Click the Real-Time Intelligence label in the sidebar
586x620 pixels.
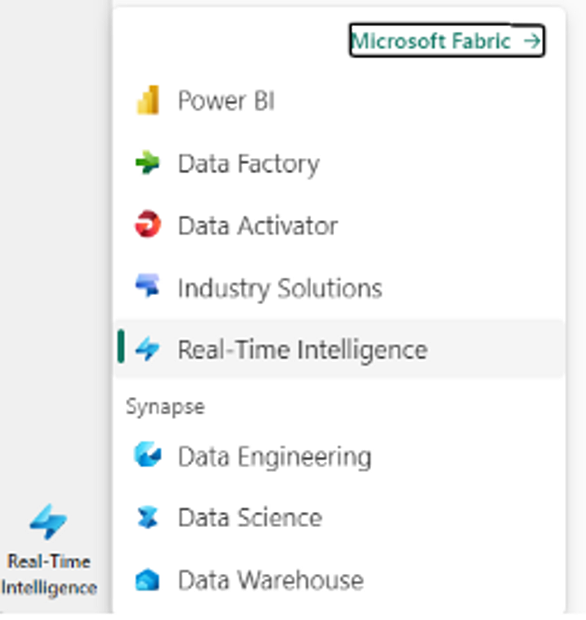click(49, 575)
